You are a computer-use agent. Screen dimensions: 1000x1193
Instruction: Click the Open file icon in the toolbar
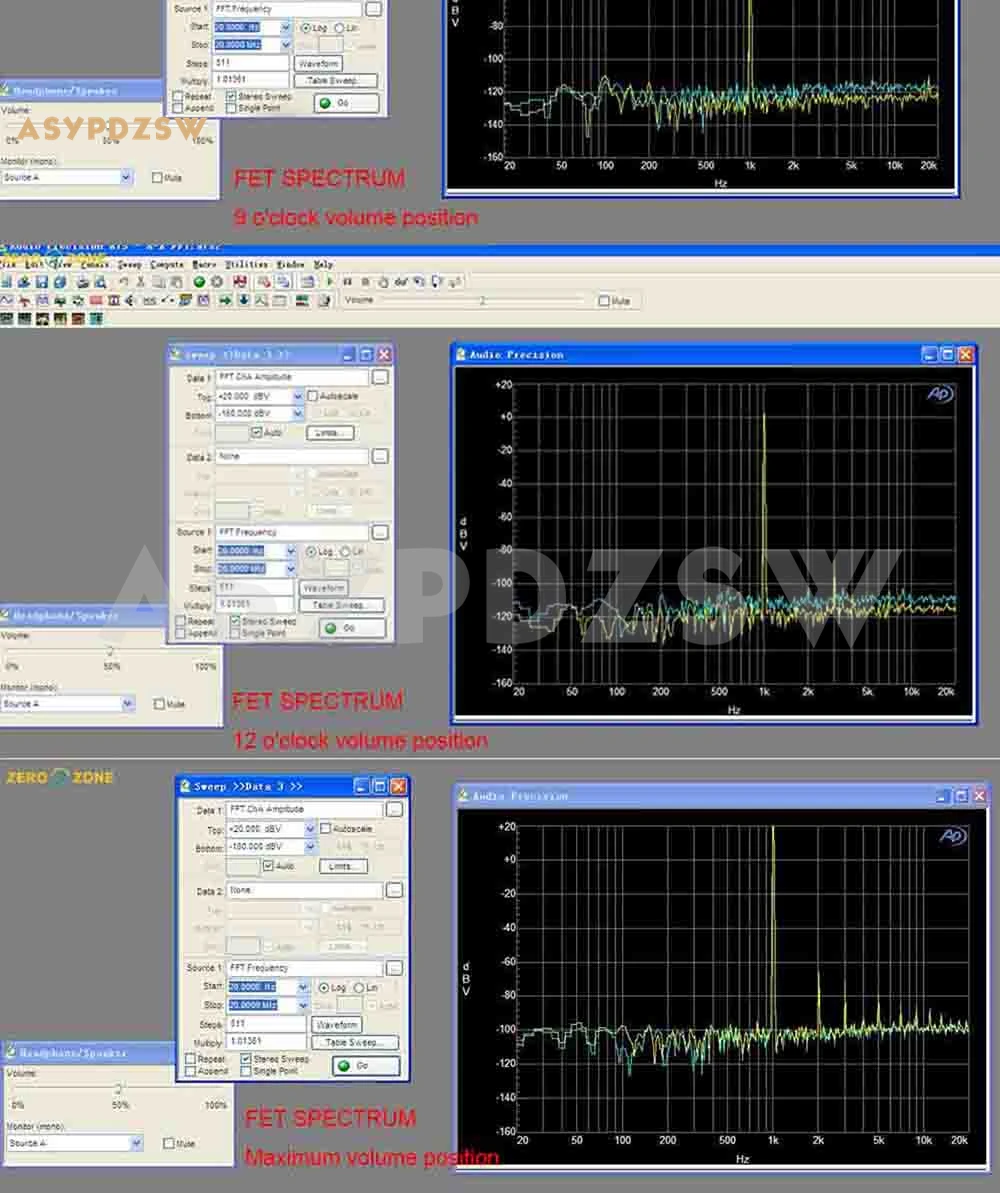tap(24, 282)
